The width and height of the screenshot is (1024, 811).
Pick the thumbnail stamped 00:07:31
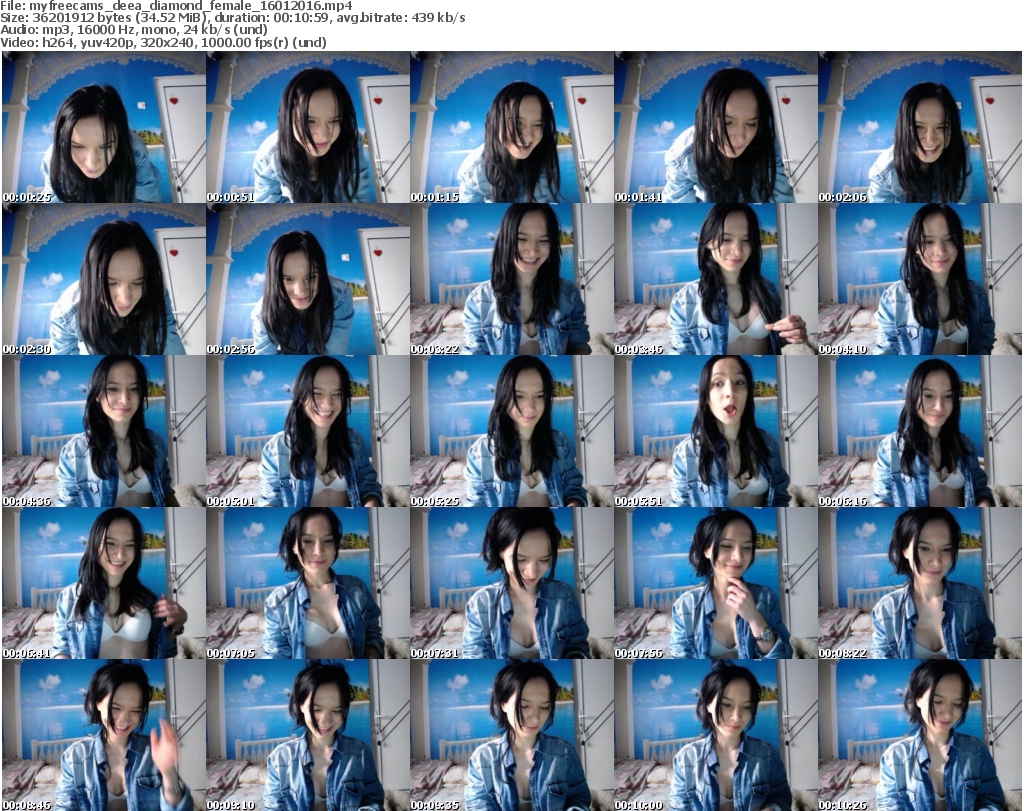tap(512, 583)
